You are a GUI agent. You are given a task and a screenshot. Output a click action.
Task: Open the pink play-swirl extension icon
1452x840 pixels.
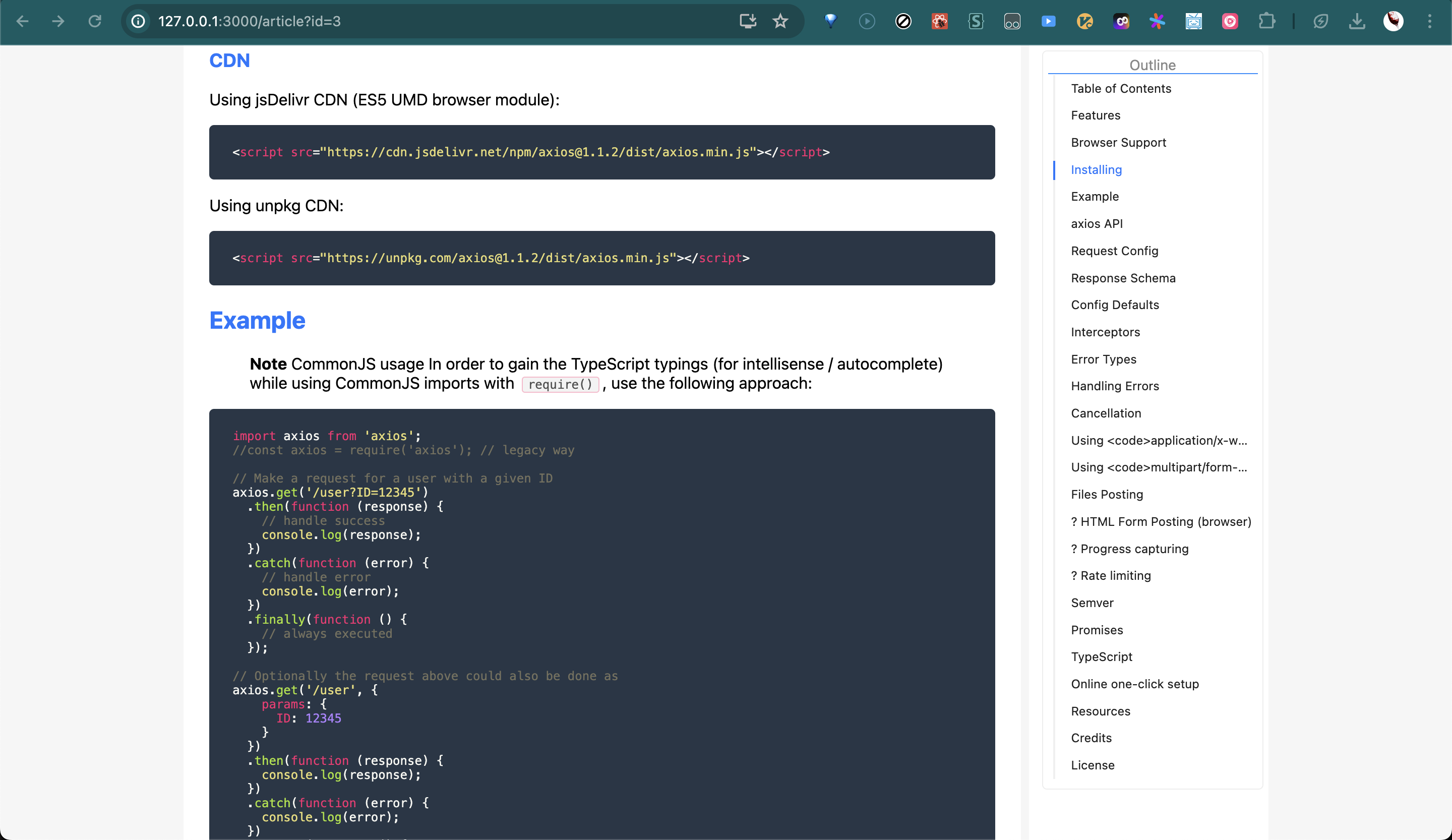coord(1230,21)
